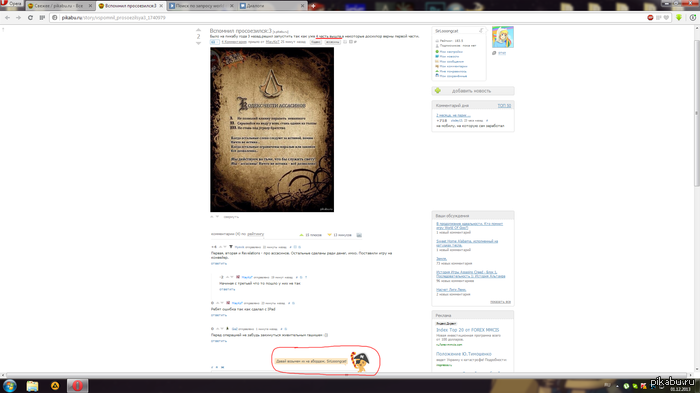The width and height of the screenshot is (700, 393).
Task: Click the green pluses triangle icon
Action: pos(301,235)
